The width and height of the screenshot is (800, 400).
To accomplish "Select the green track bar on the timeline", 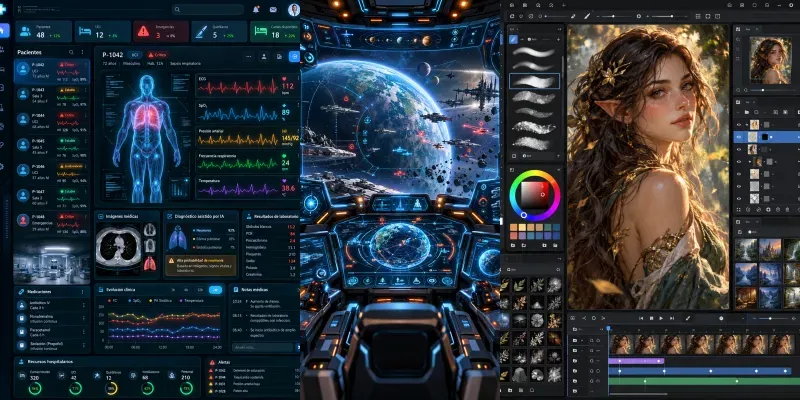I will click(704, 381).
